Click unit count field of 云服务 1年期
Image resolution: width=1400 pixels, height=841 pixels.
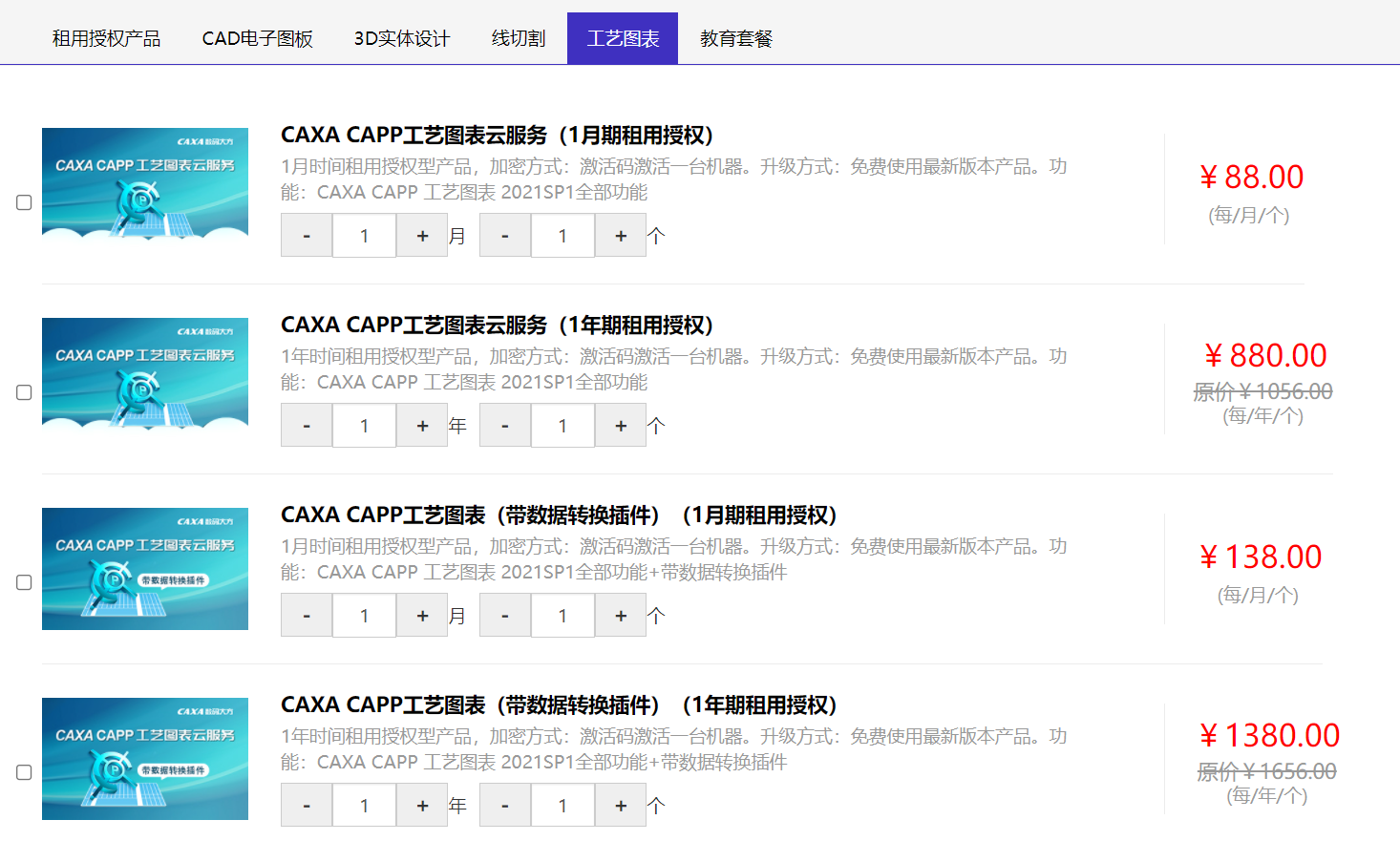click(x=562, y=426)
